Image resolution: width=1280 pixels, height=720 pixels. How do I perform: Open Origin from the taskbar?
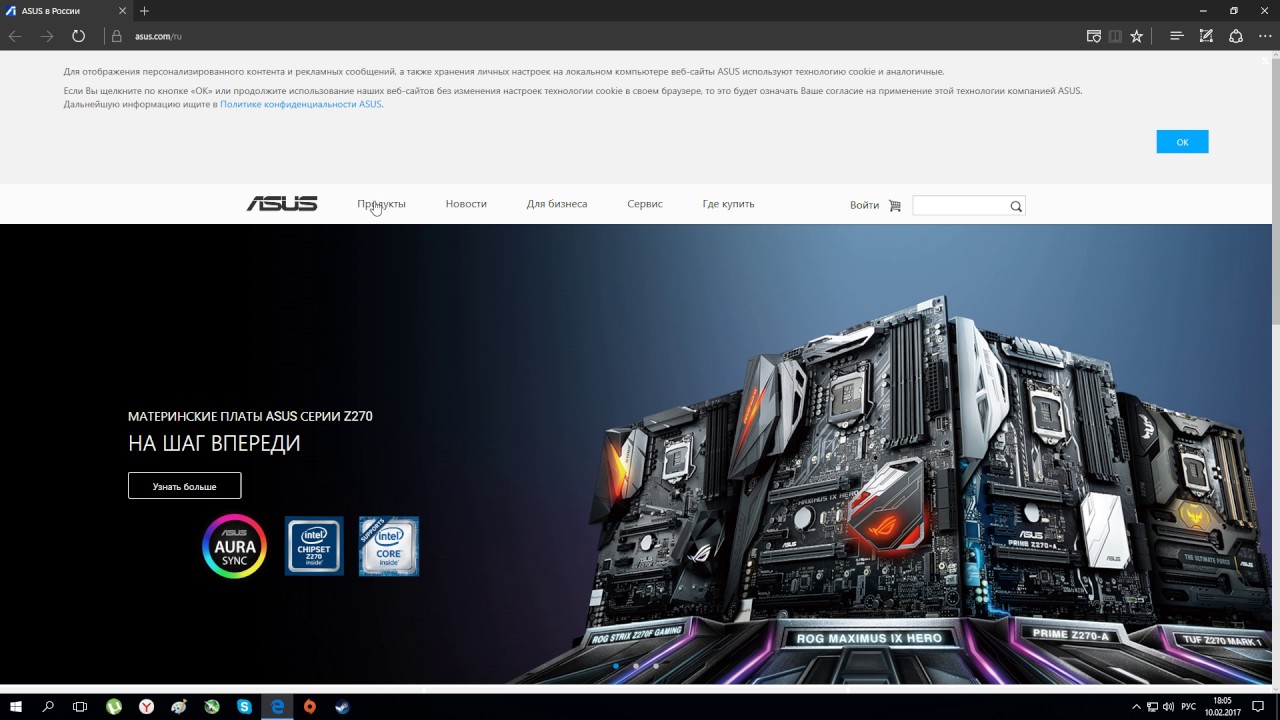310,706
